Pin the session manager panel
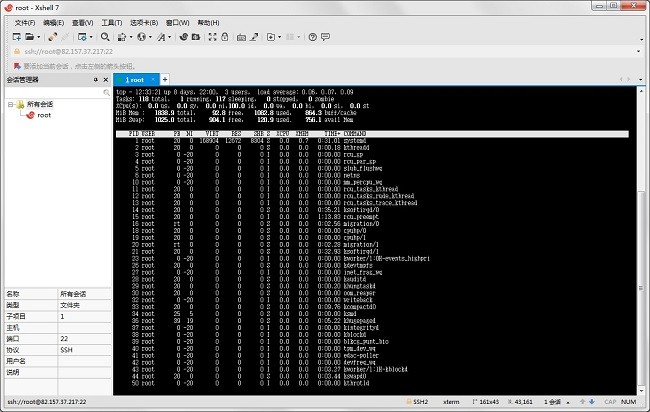Viewport: 650px width, 412px height. (95, 79)
